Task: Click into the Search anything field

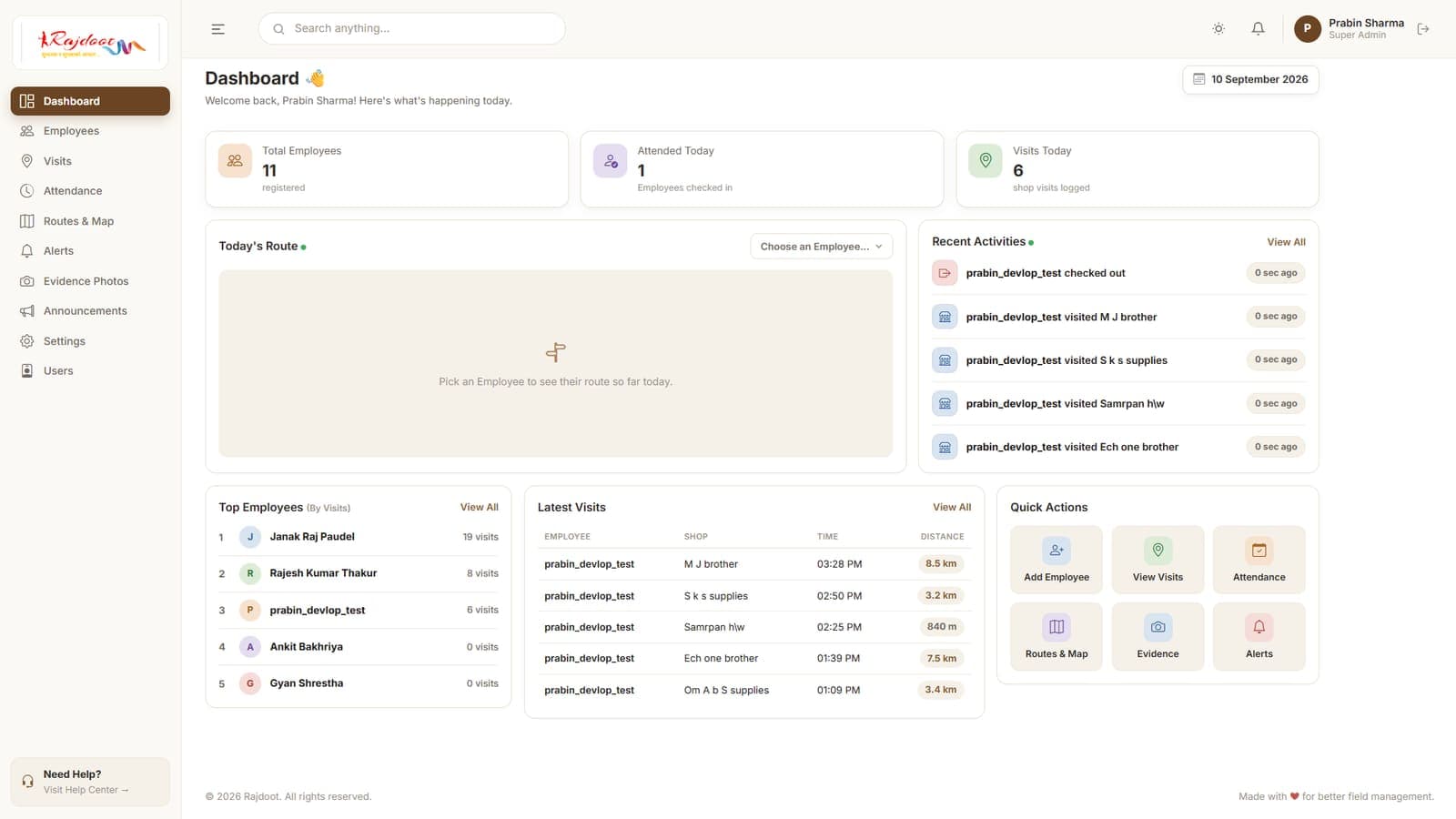Action: [411, 29]
